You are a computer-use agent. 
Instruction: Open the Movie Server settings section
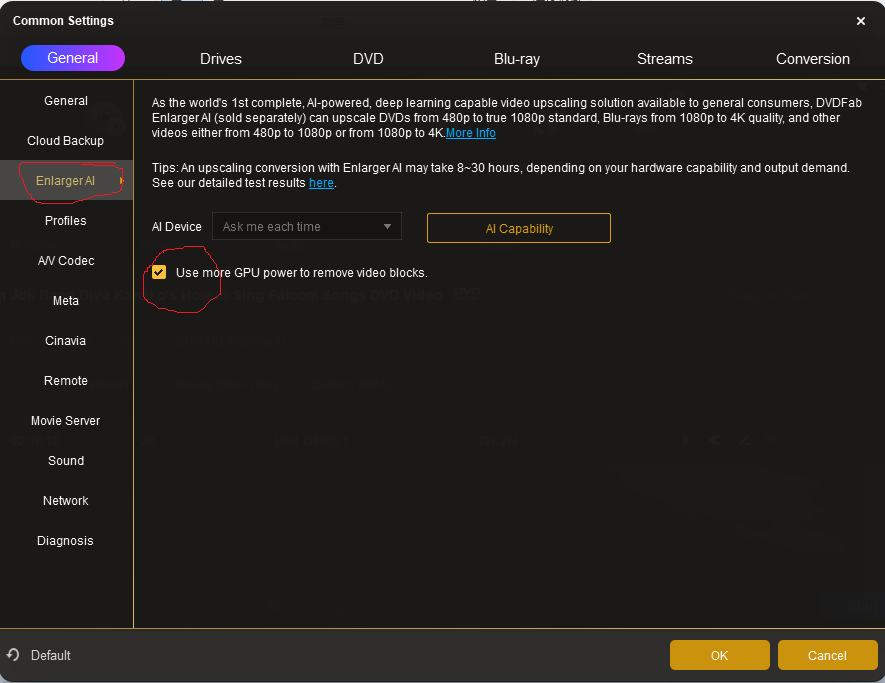pyautogui.click(x=66, y=421)
